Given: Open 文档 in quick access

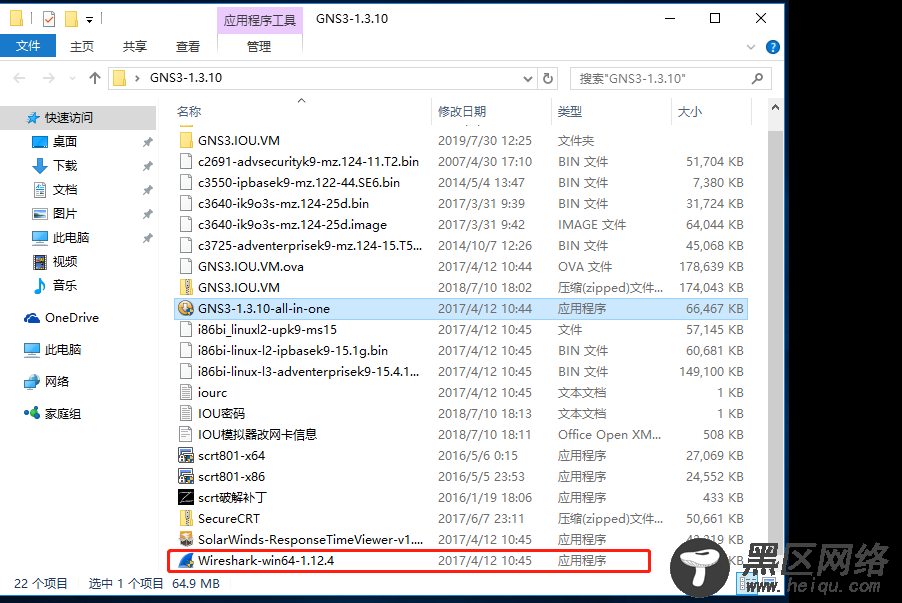Looking at the screenshot, I should (x=55, y=190).
